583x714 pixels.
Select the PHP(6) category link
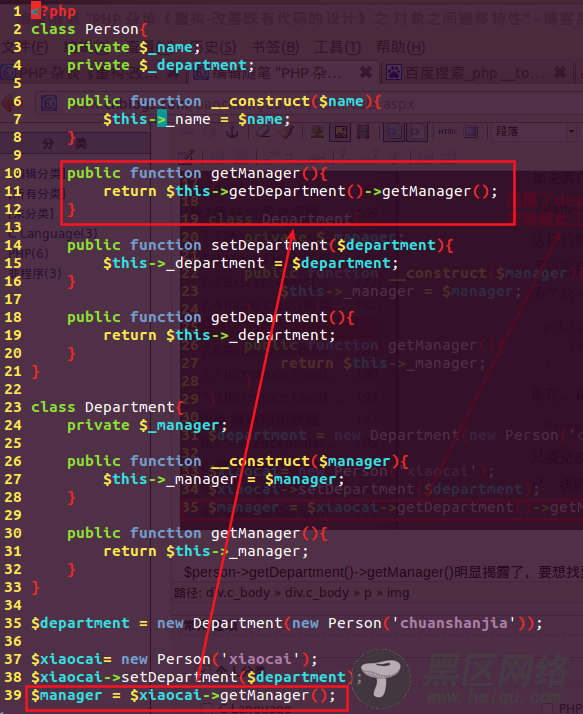coord(28,253)
